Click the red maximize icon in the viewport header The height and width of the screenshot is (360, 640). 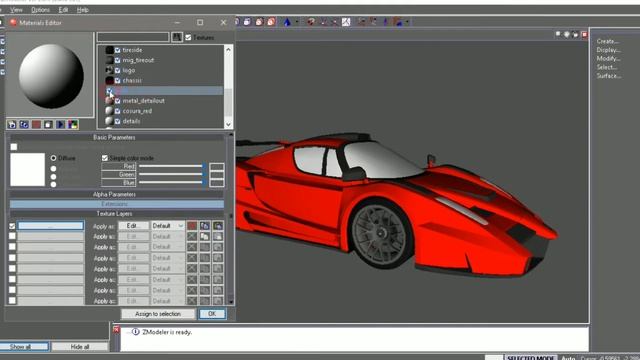point(584,35)
